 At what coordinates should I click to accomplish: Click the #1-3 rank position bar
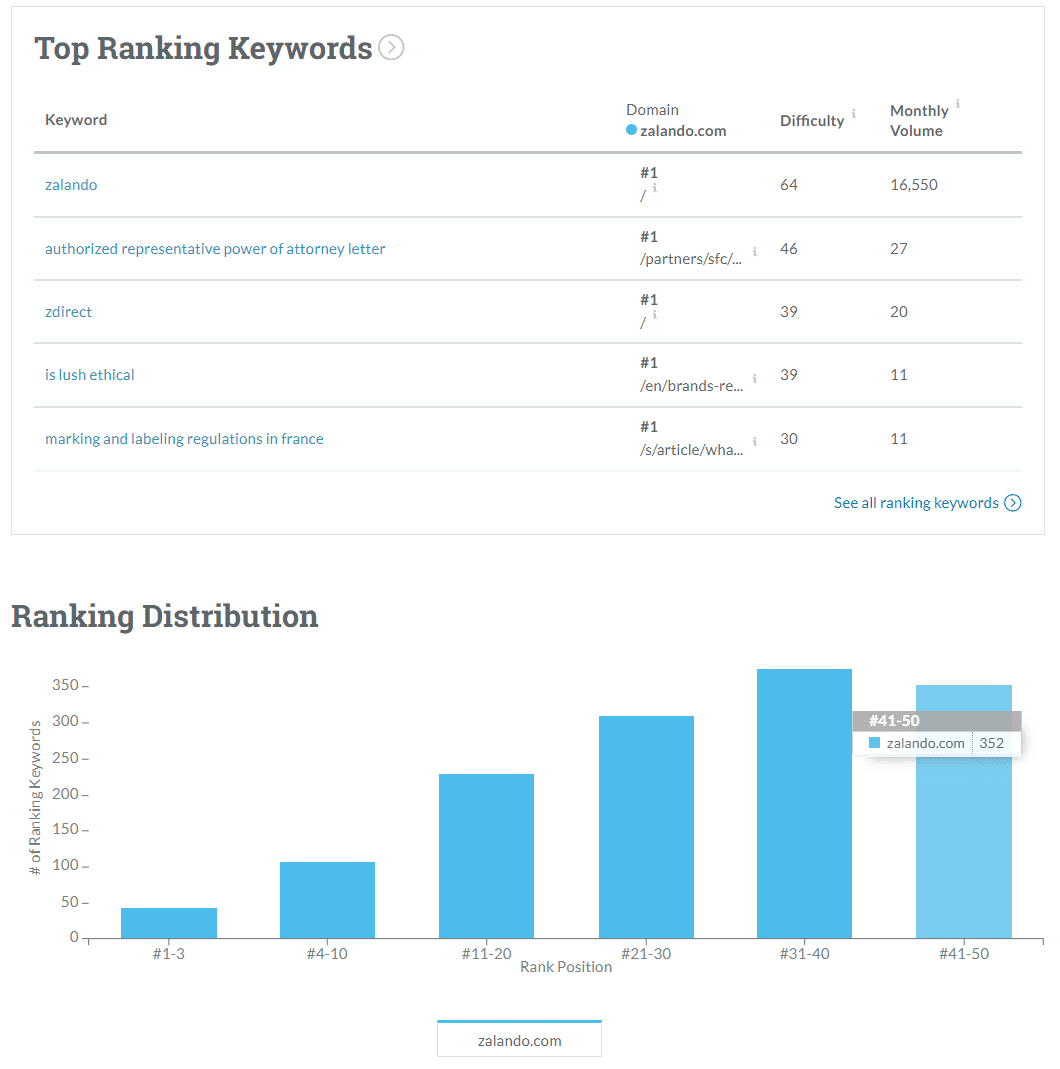pos(169,923)
